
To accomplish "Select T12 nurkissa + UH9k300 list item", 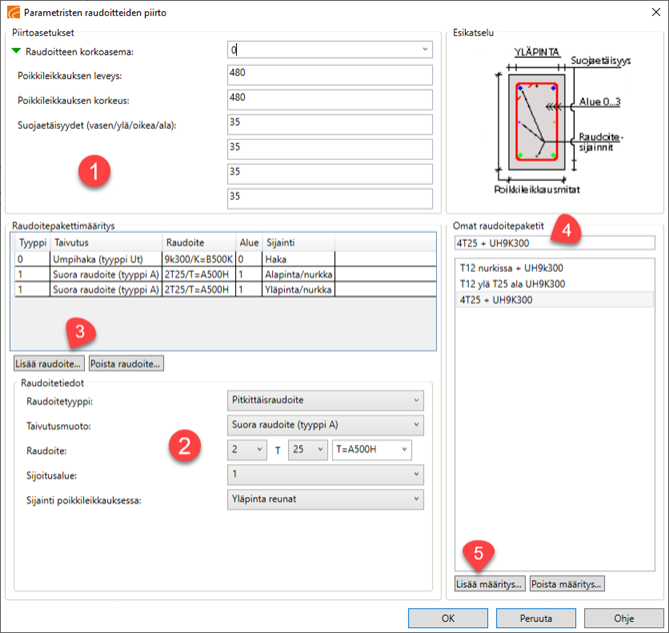I will [512, 268].
